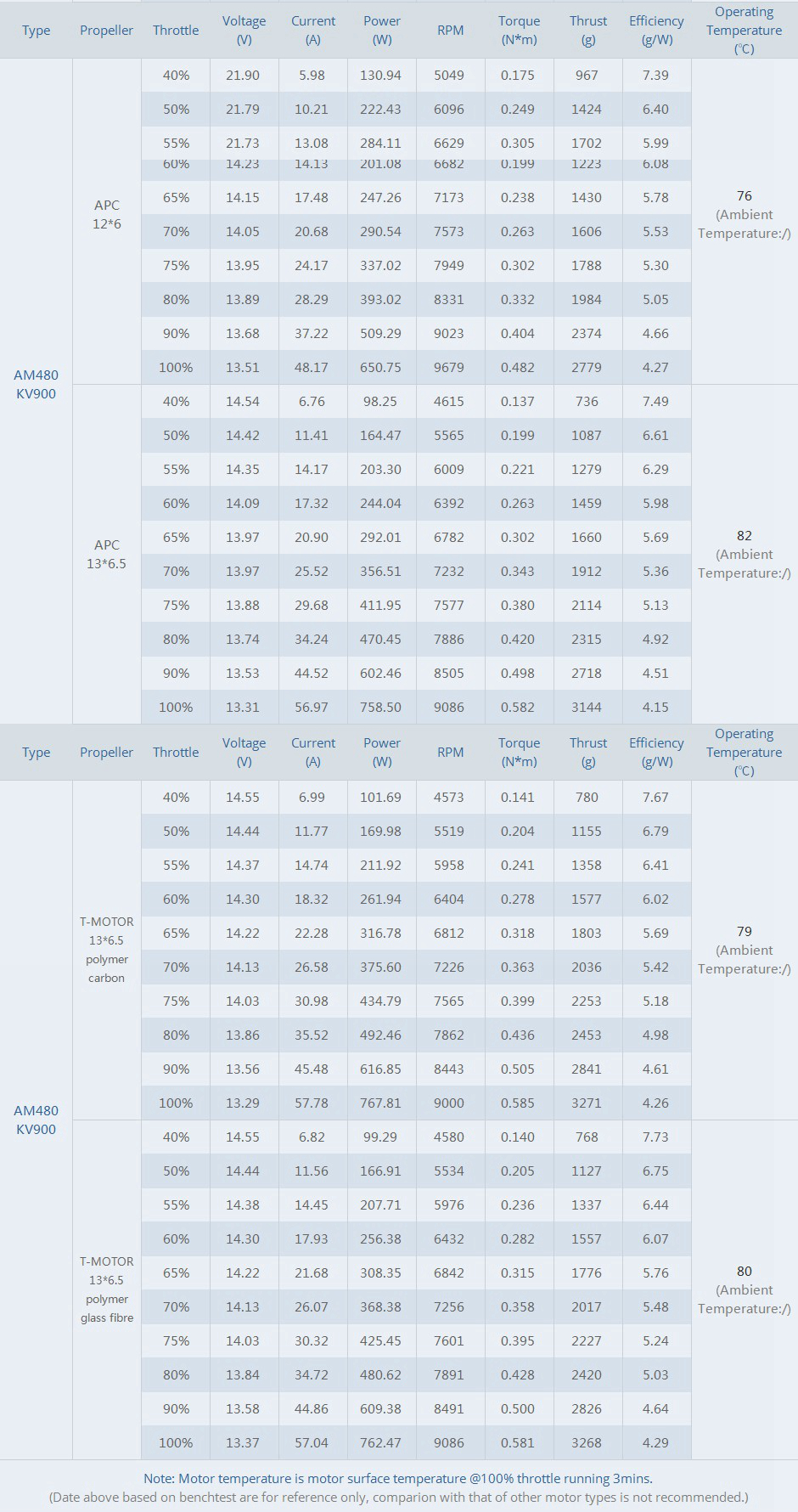The height and width of the screenshot is (1512, 798).
Task: Click the motor surface temperature note
Action: [398, 1479]
